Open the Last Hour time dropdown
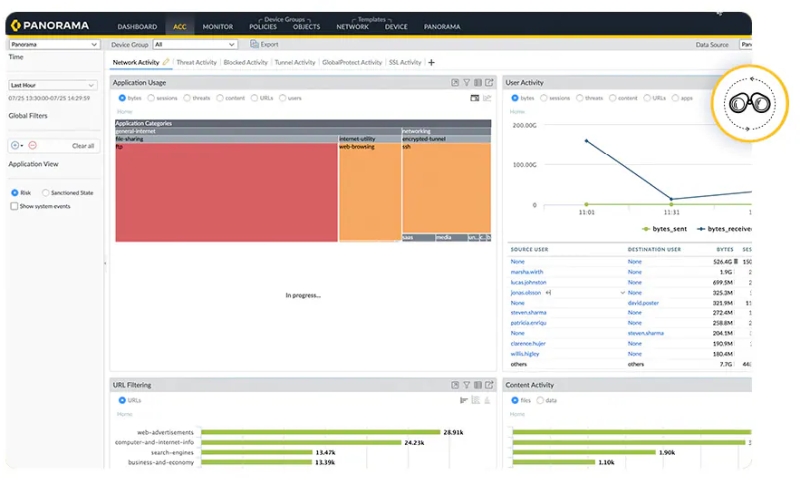 (53, 85)
